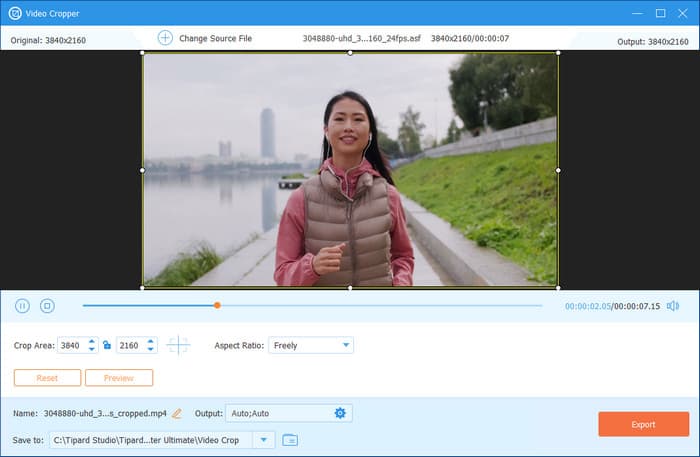Viewport: 700px width, 457px height.
Task: Click the current time 00:00:02.05 text
Action: click(x=588, y=306)
